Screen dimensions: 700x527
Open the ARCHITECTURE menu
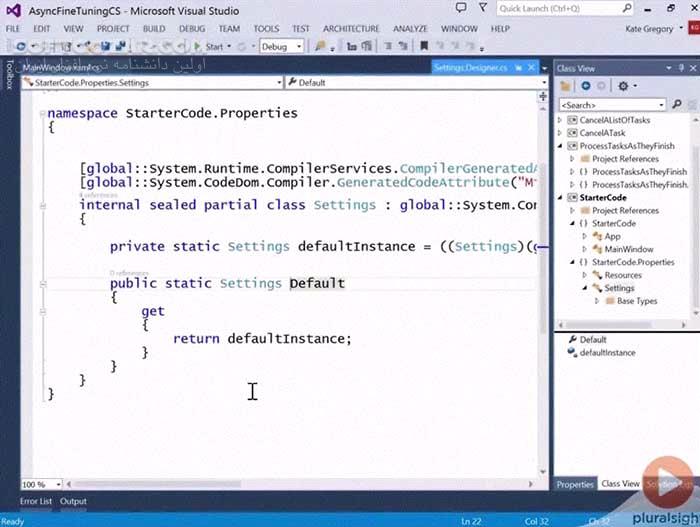coord(351,29)
